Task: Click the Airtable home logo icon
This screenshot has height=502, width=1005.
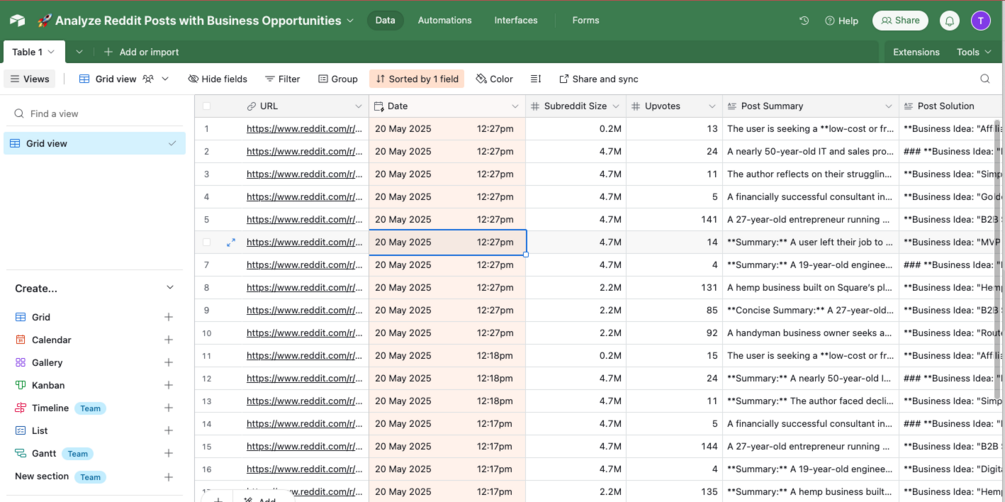Action: (17, 21)
